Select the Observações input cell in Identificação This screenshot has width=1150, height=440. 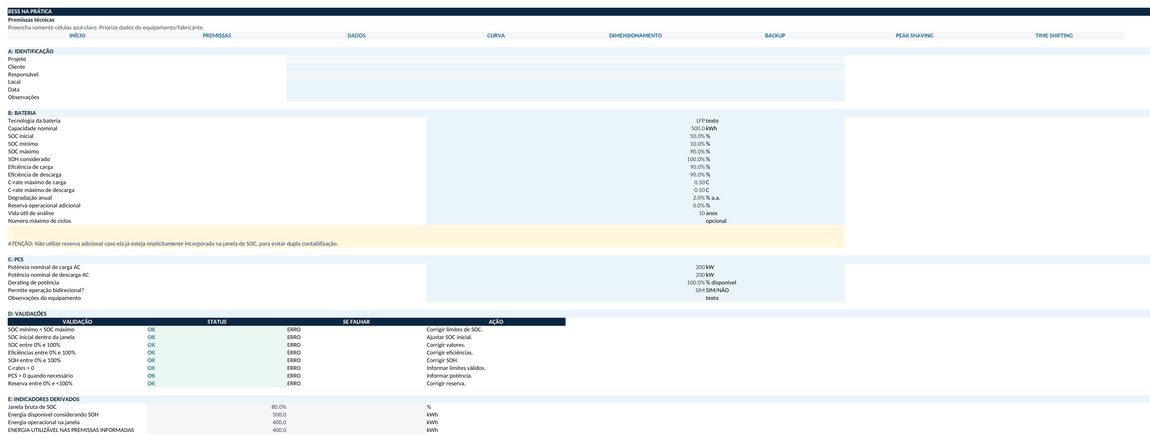click(x=565, y=98)
